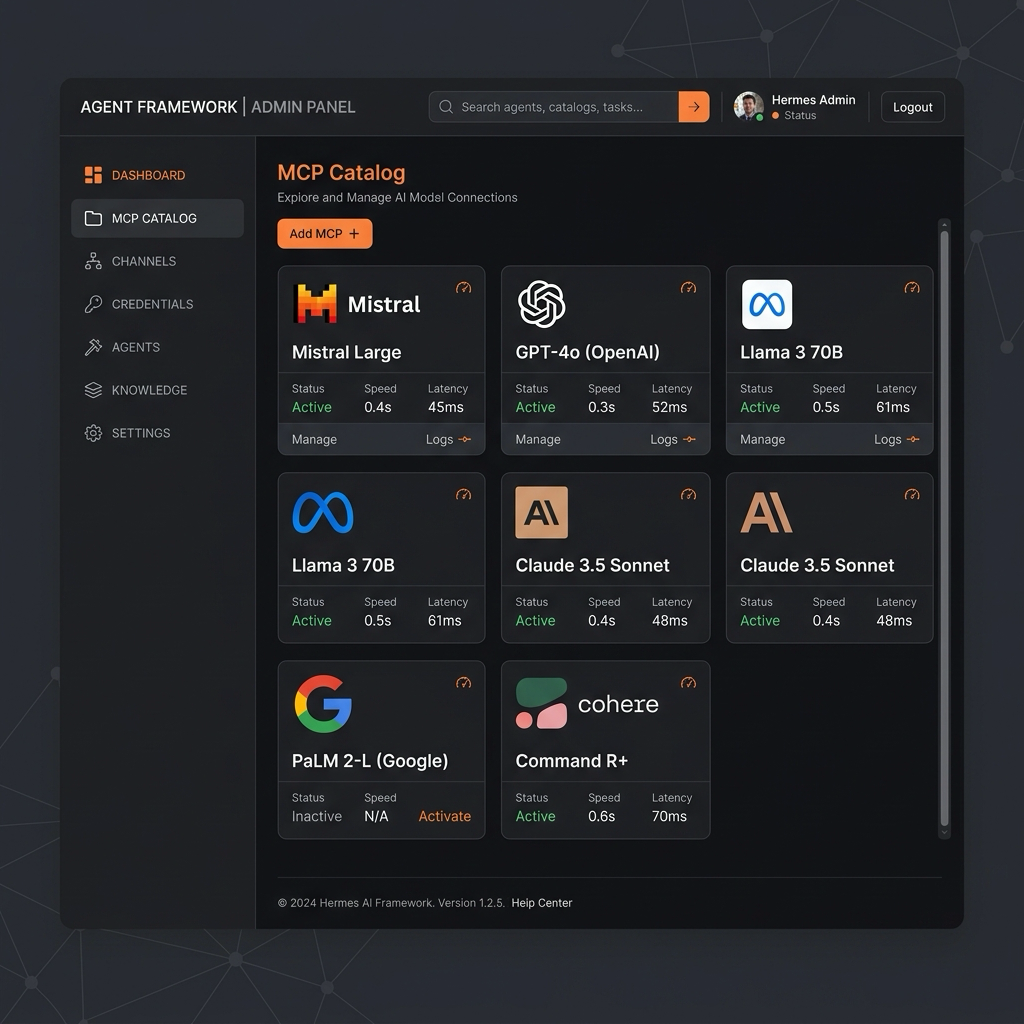
Task: Click gauge icon on PaLM 2-L card
Action: [x=463, y=682]
